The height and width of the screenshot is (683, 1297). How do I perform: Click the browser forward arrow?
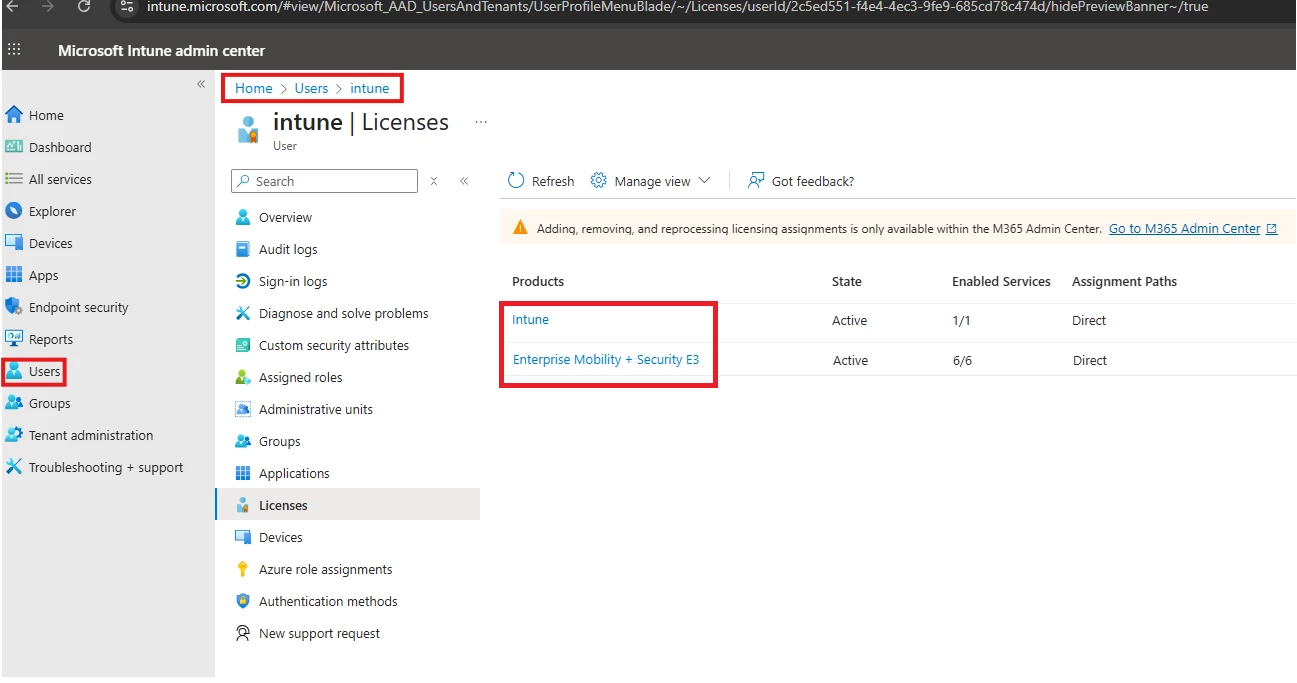click(x=48, y=6)
